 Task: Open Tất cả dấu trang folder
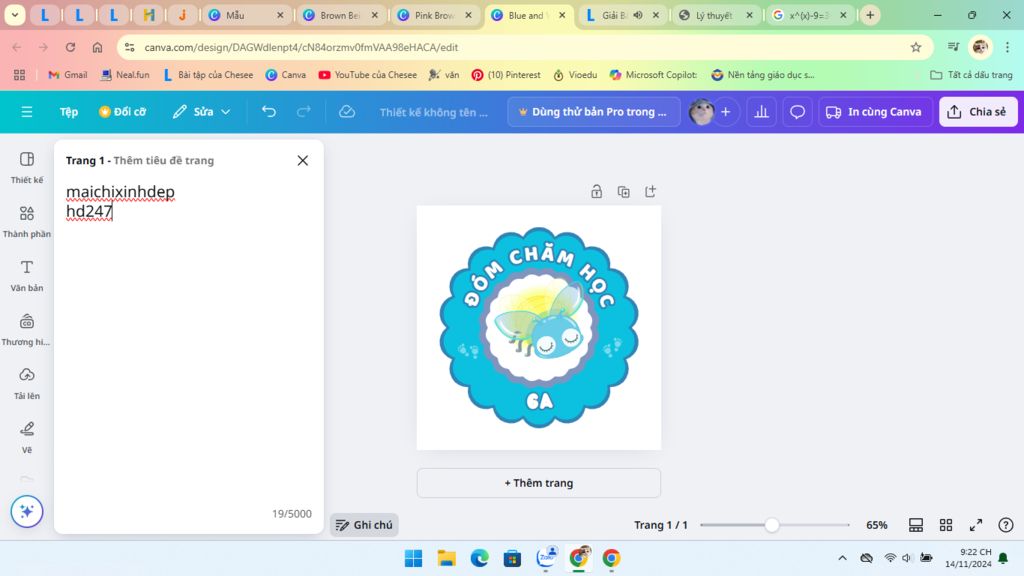[x=971, y=75]
